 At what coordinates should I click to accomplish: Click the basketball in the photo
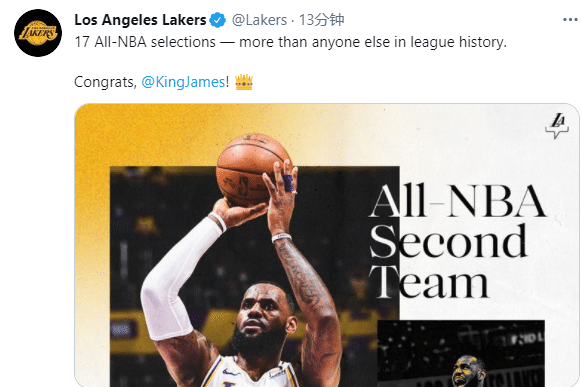(x=252, y=169)
